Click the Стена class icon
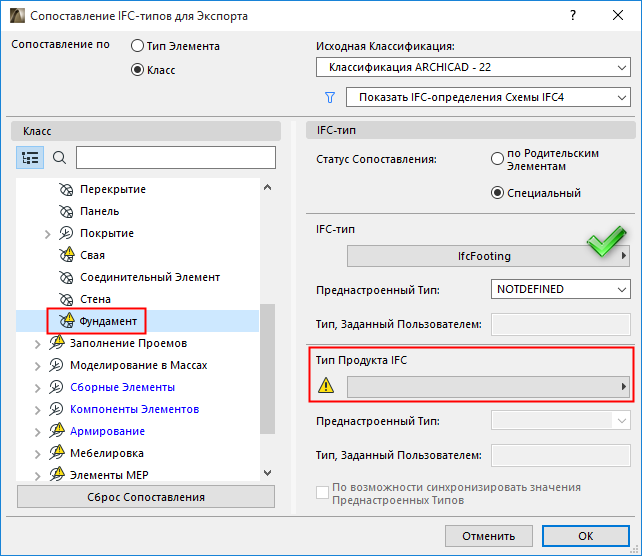Image resolution: width=642 pixels, height=556 pixels. (67, 299)
